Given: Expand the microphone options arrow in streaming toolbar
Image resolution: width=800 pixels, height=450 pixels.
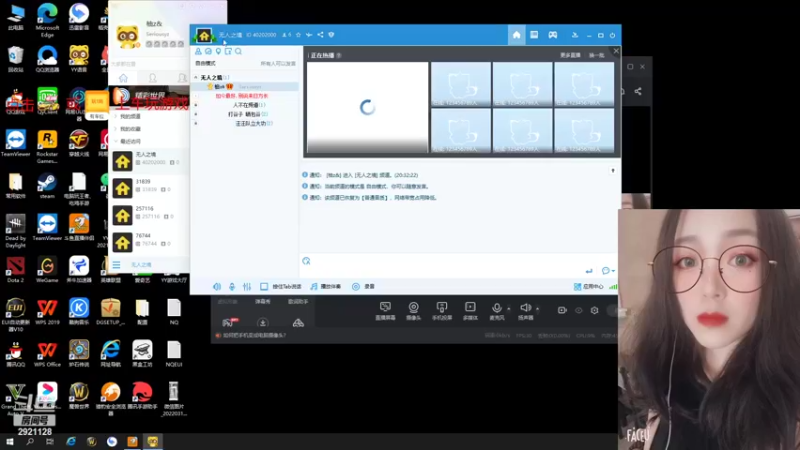Looking at the screenshot, I should click(x=509, y=309).
